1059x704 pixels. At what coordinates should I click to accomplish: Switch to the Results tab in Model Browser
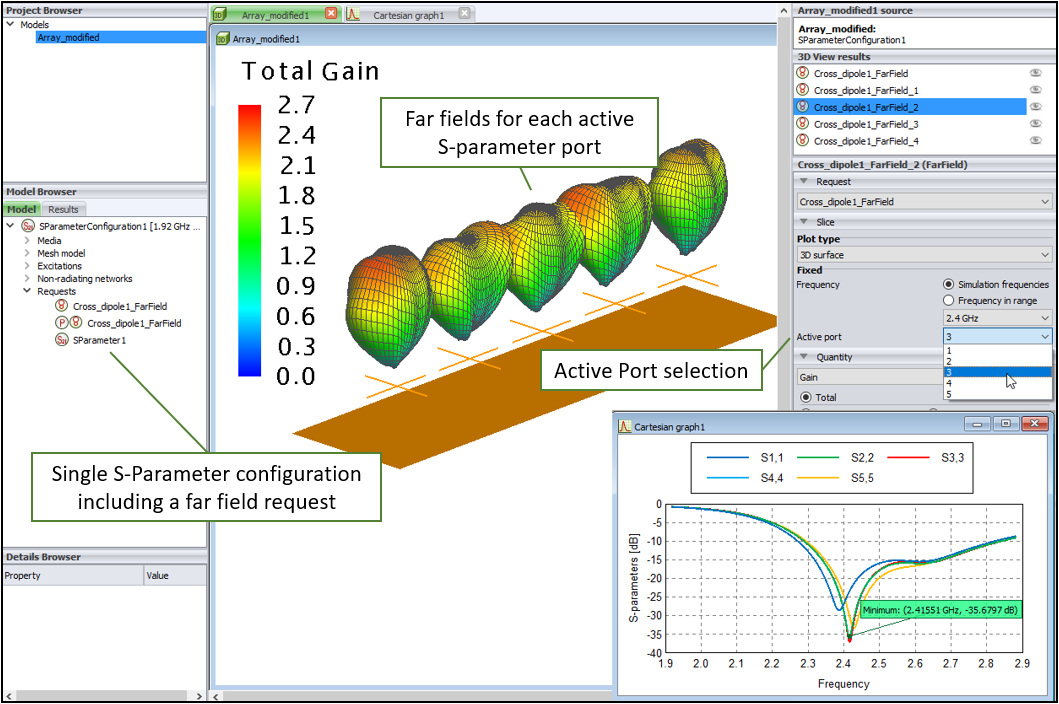pos(63,209)
